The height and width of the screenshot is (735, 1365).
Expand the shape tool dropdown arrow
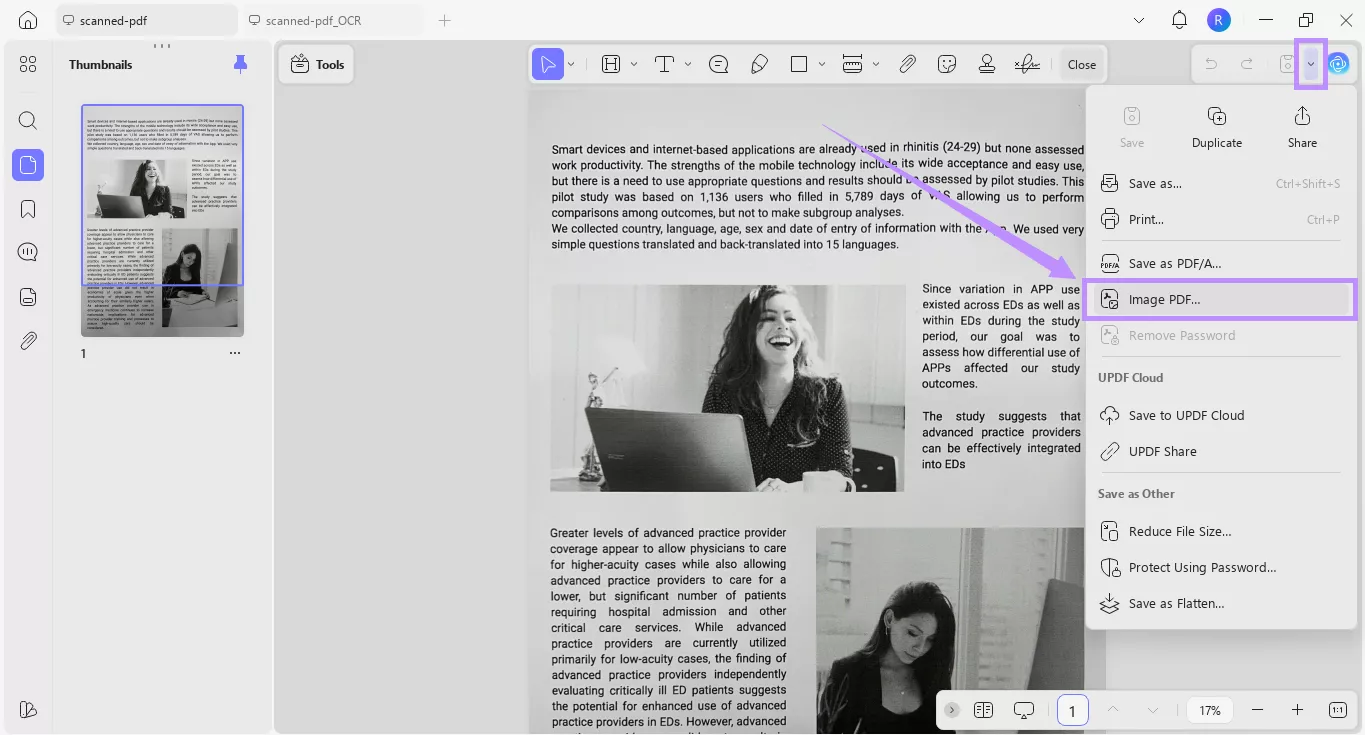click(x=823, y=63)
